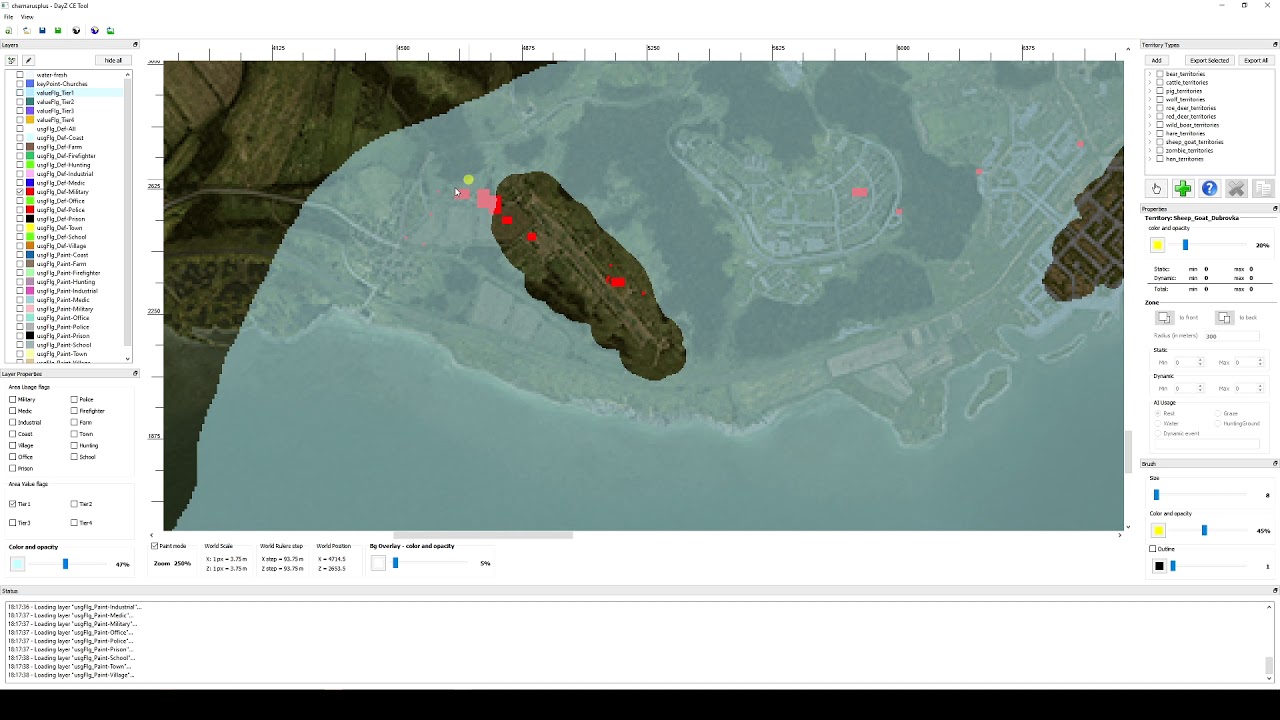Screen dimensions: 1280x720
Task: Select the hand pan tool in Territory Types
Action: point(1156,189)
